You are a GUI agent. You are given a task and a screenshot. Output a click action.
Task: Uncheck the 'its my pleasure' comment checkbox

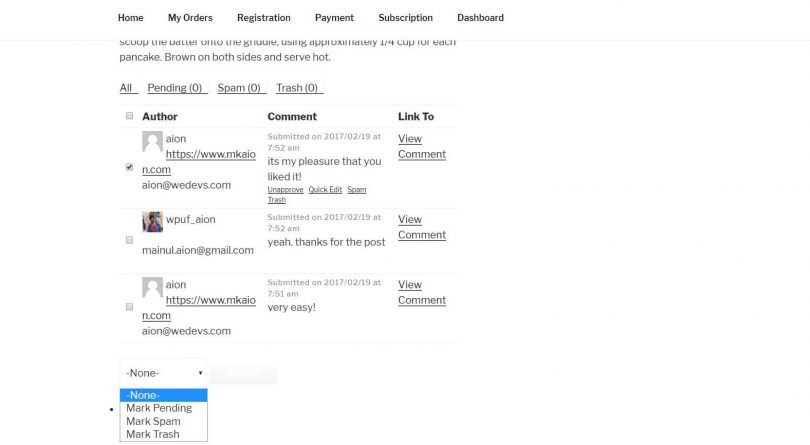tap(129, 167)
